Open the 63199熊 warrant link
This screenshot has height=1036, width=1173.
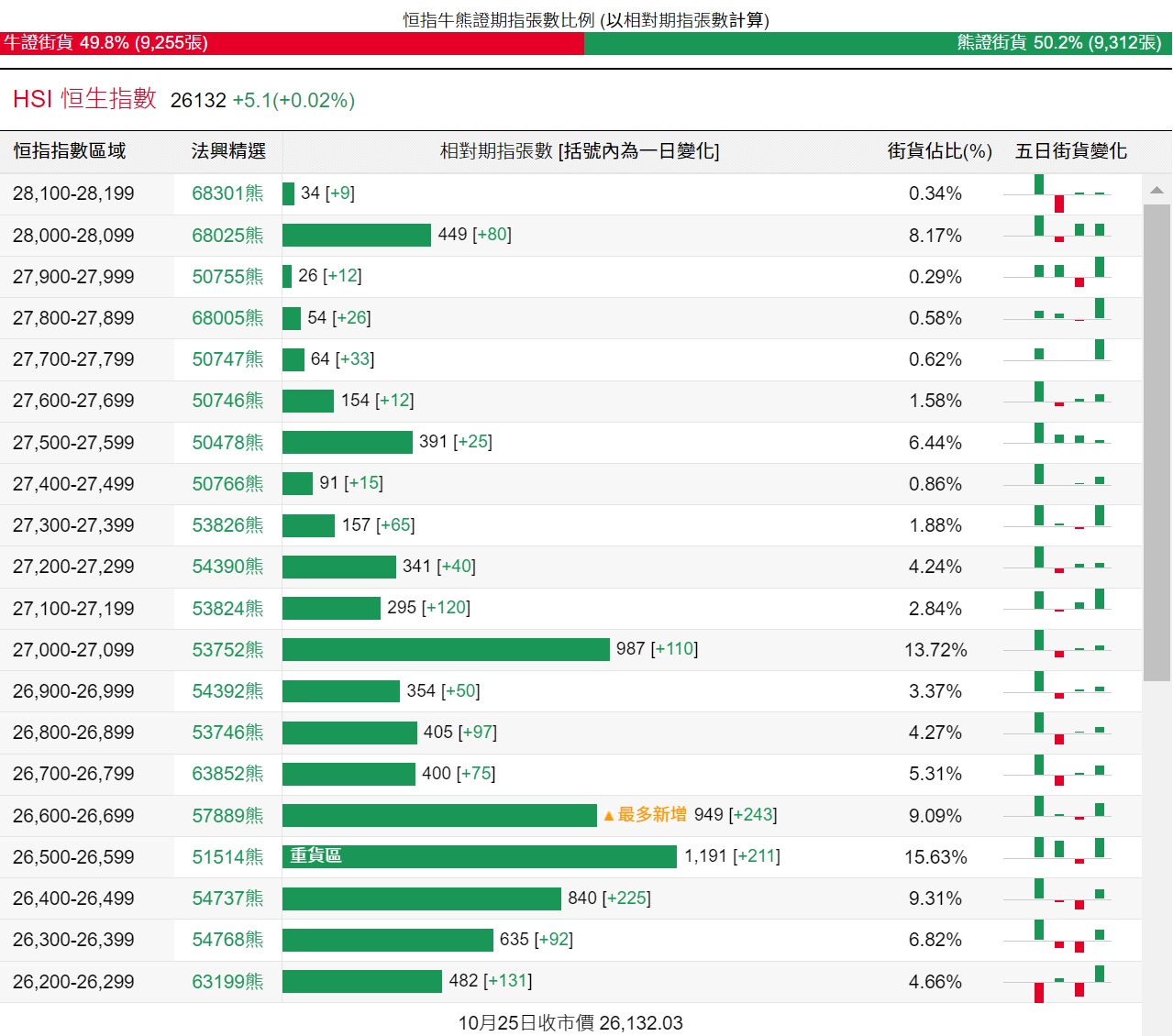point(227,982)
